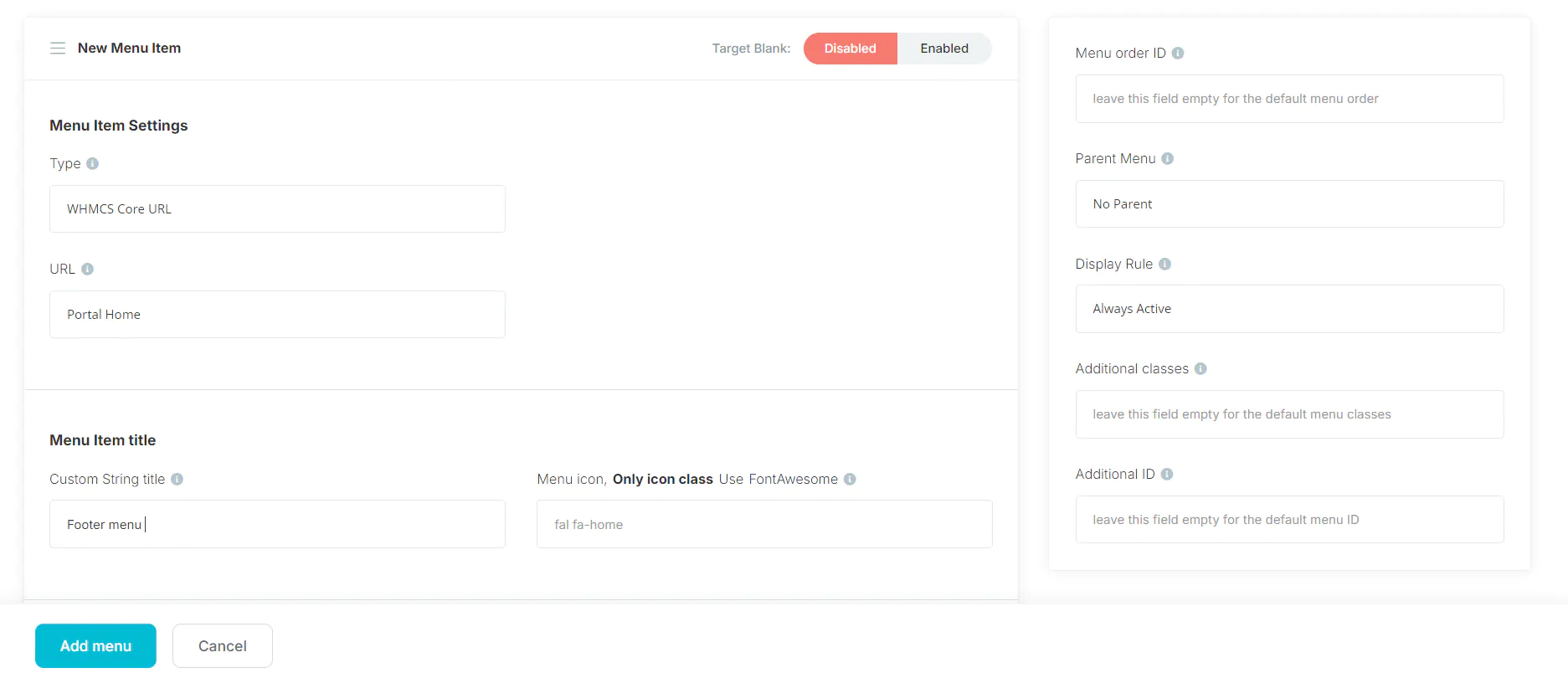The height and width of the screenshot is (673, 1568).
Task: Click the Menu order ID info icon
Action: click(1178, 53)
